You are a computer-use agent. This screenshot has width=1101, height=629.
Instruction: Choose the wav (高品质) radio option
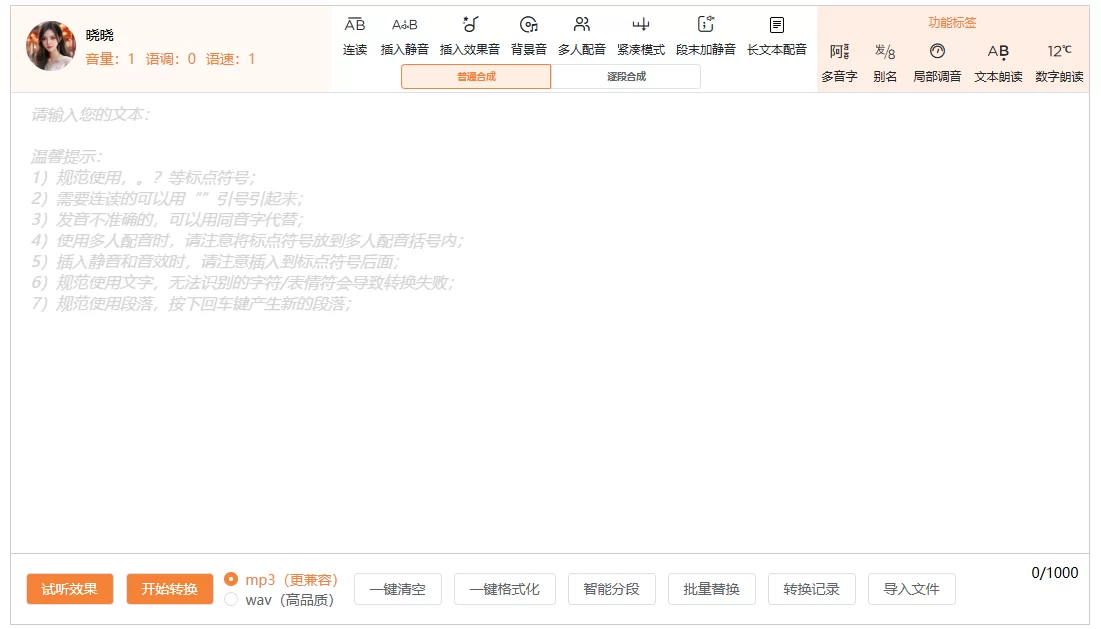231,600
